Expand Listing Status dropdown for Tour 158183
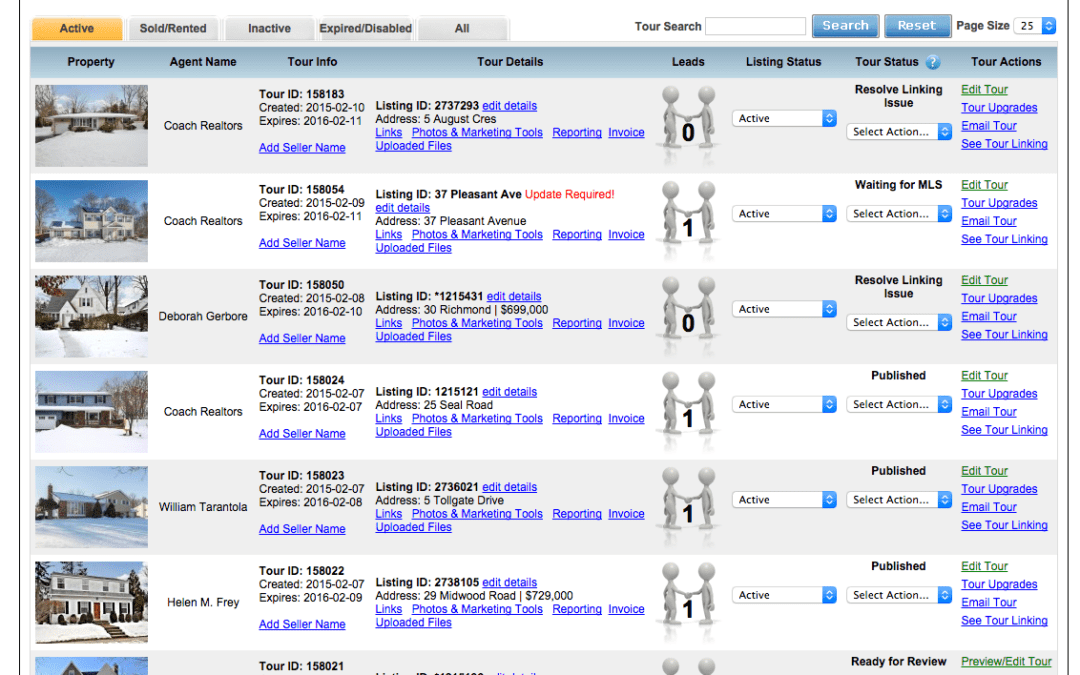This screenshot has height=675, width=1080. click(x=784, y=118)
